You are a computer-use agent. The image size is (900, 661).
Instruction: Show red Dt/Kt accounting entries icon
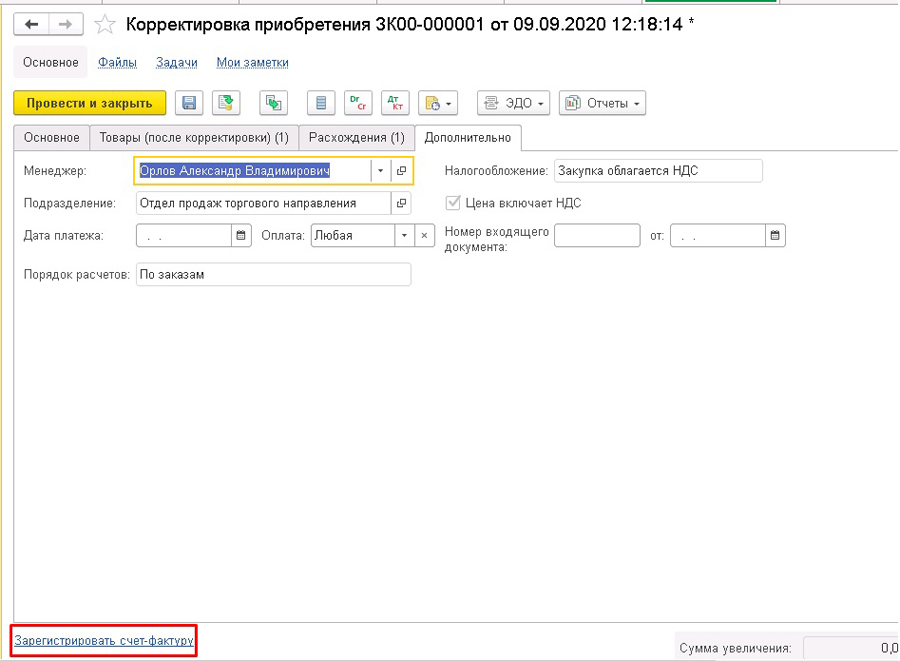[394, 103]
